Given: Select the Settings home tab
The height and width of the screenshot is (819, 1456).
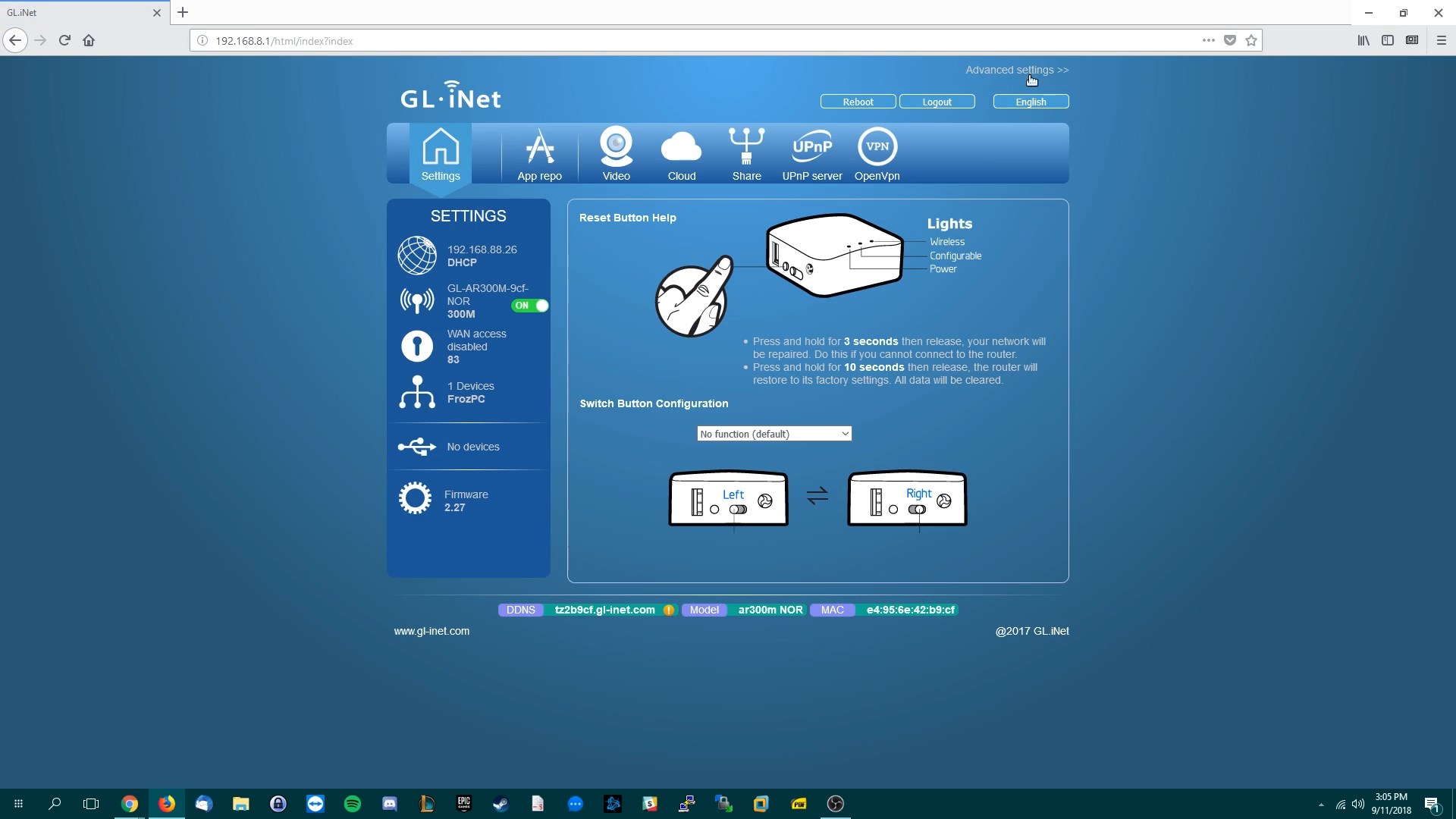Looking at the screenshot, I should [x=441, y=154].
